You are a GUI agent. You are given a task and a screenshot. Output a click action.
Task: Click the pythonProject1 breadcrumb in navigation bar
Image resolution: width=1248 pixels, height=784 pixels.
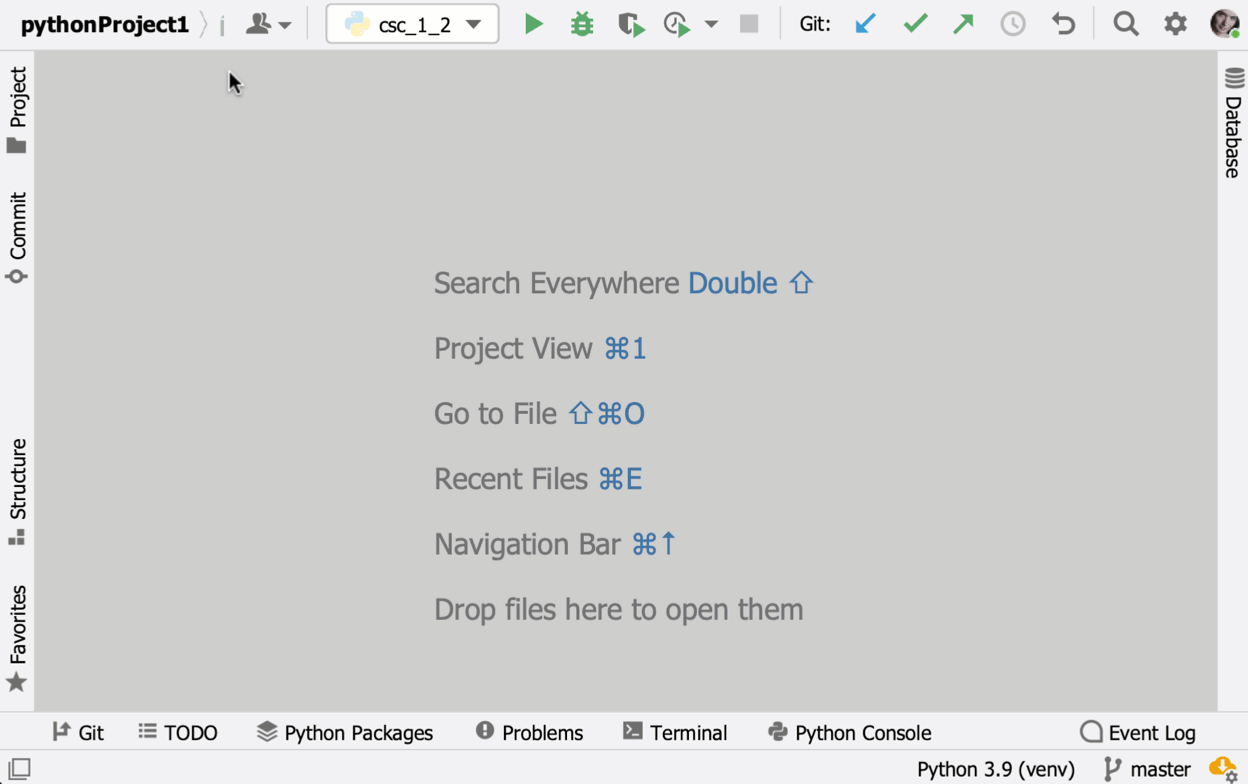(105, 25)
